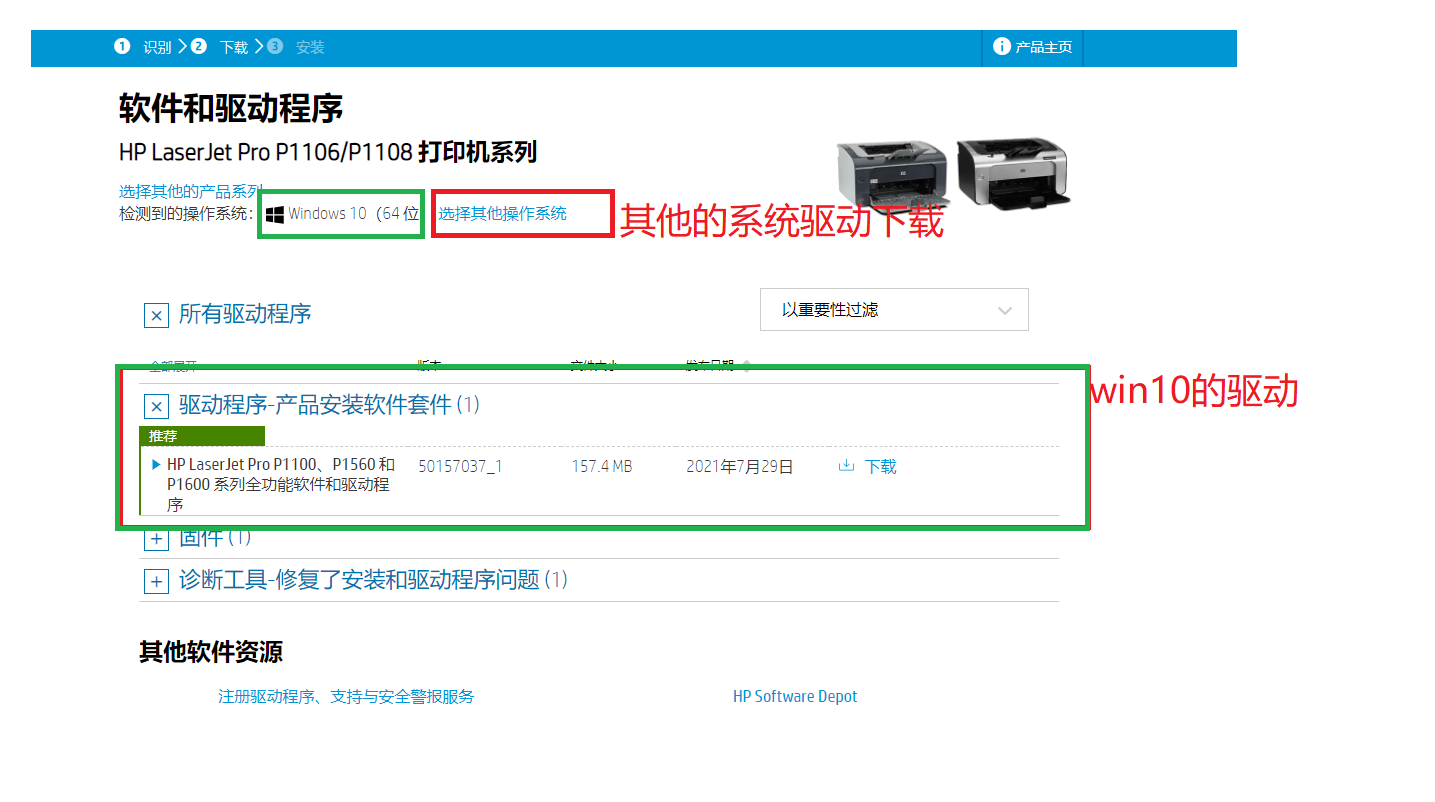1435x802 pixels.
Task: Collapse 驱动程序-产品安装软件套件 section
Action: (x=156, y=406)
